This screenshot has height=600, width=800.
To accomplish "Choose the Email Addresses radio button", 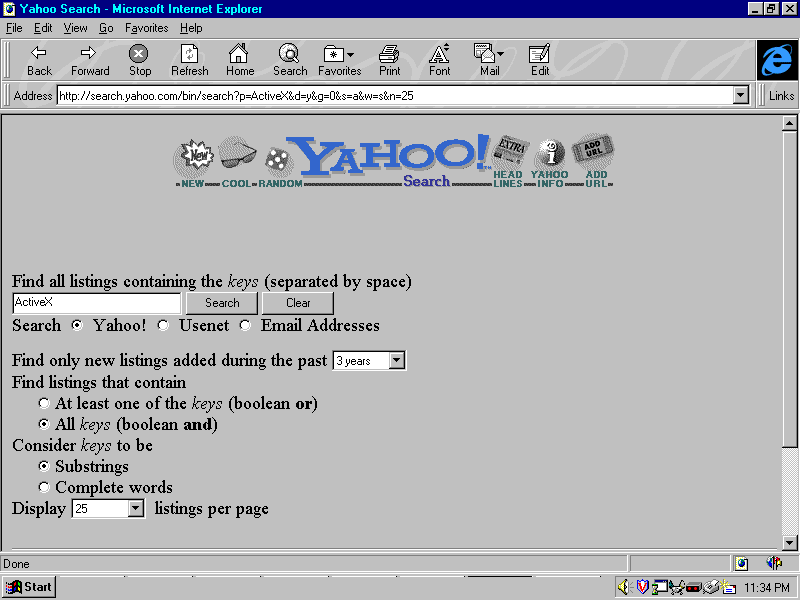I will (x=244, y=326).
